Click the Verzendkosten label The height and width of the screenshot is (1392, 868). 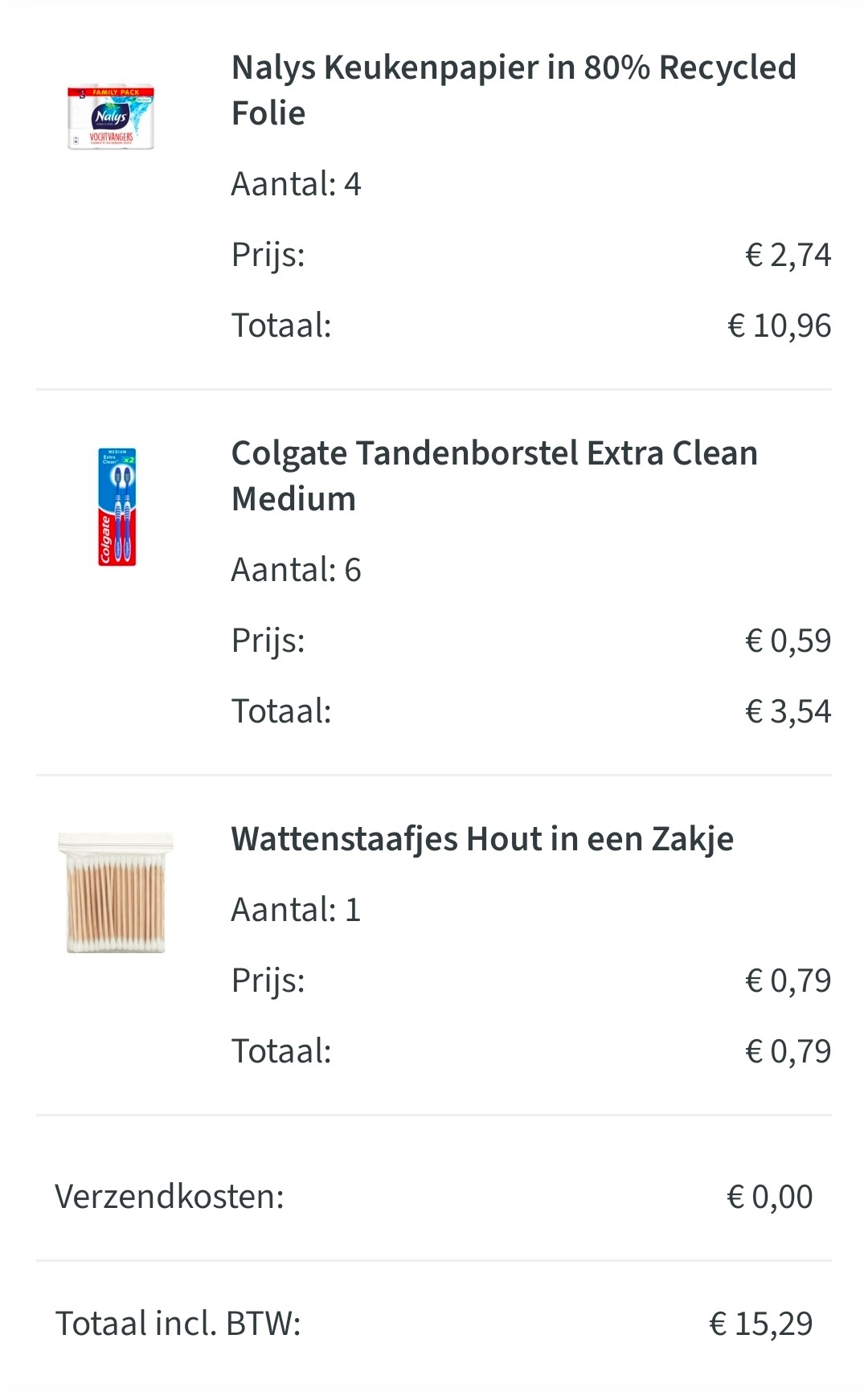click(x=170, y=1197)
